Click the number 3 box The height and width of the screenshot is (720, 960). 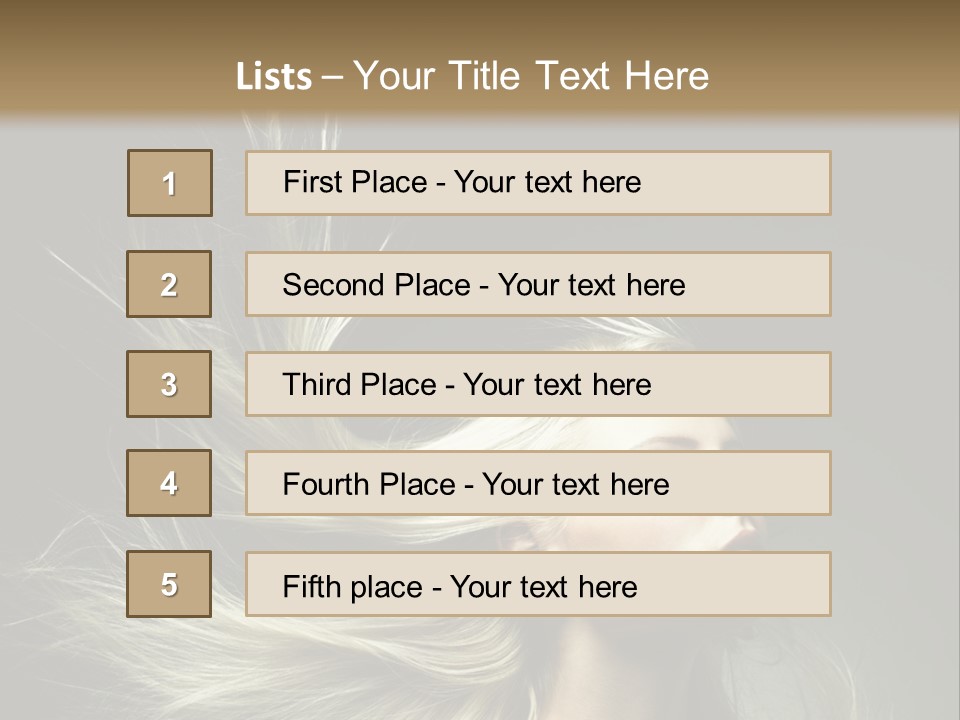(169, 384)
